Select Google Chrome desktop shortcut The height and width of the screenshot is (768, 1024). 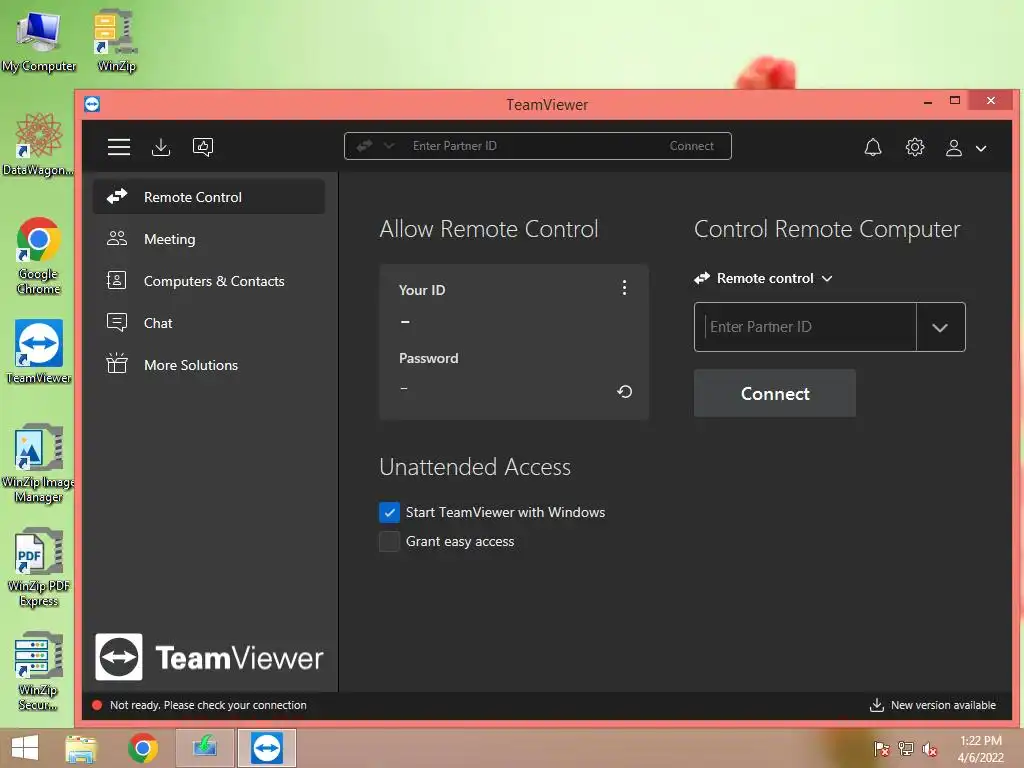(39, 256)
